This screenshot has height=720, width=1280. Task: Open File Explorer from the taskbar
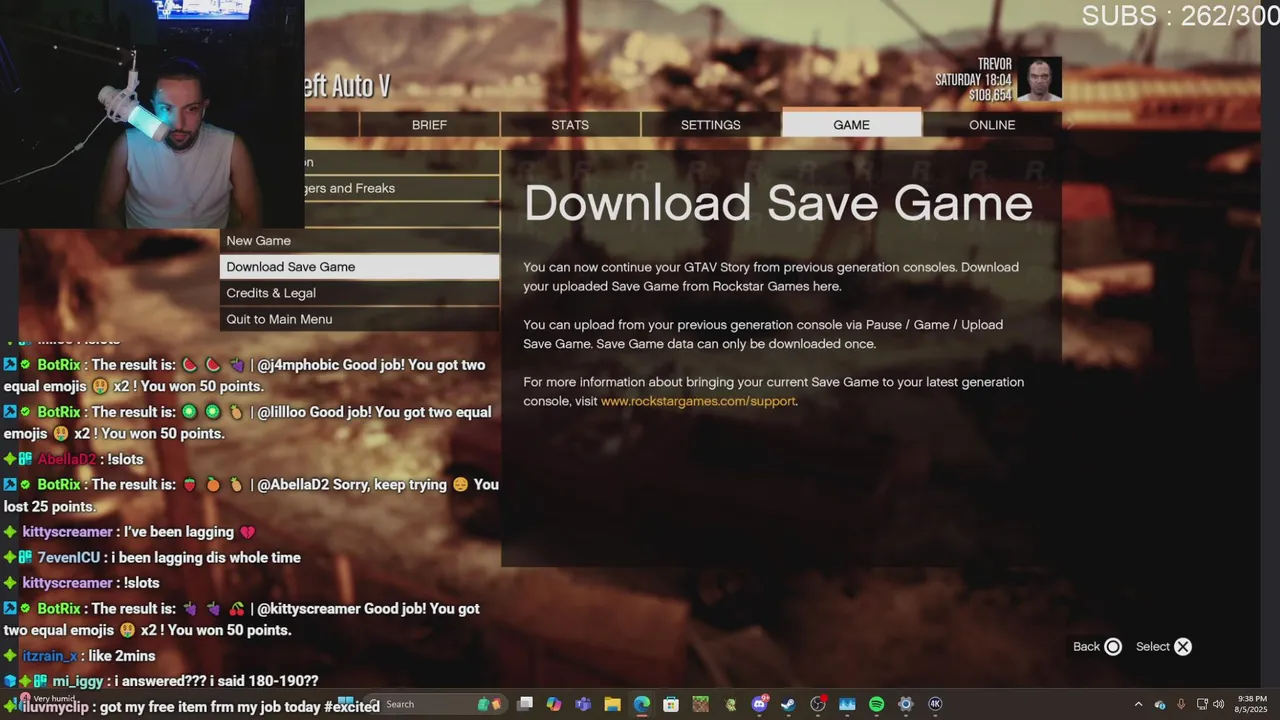612,704
